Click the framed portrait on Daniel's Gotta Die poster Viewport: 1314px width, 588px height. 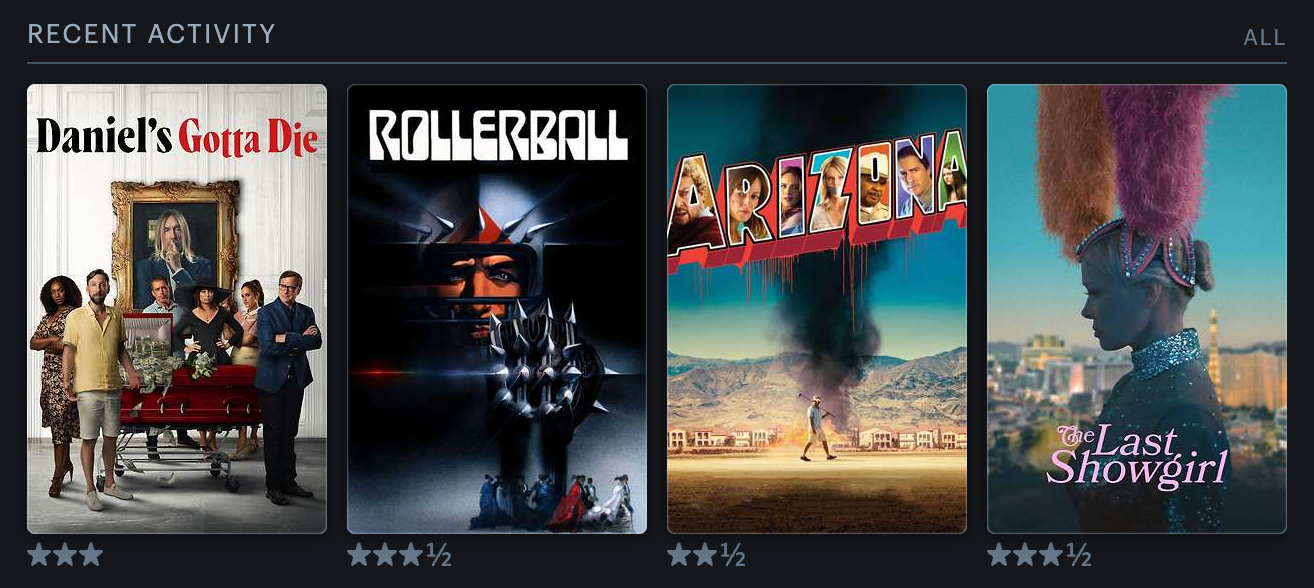175,245
